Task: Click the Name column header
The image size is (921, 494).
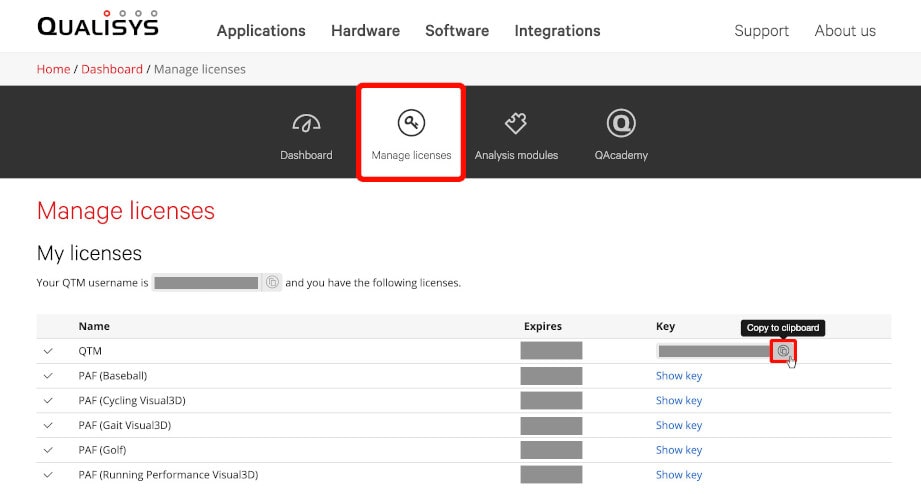Action: [94, 326]
